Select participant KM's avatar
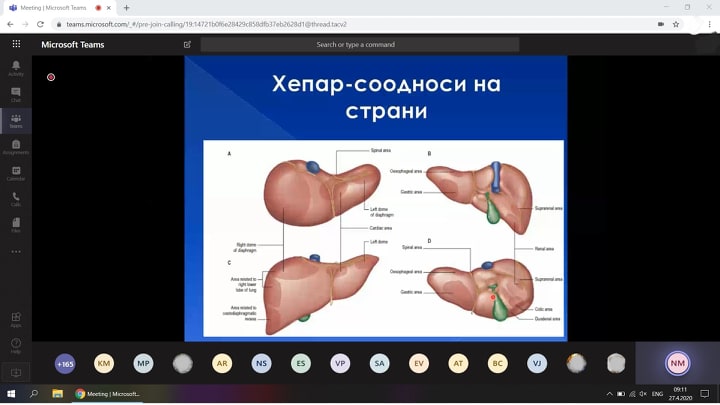This screenshot has height=405, width=720. [103, 363]
